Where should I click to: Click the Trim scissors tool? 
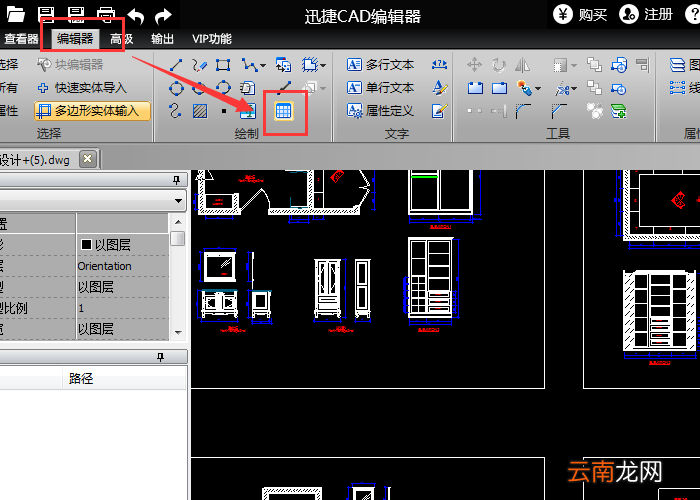coord(562,88)
